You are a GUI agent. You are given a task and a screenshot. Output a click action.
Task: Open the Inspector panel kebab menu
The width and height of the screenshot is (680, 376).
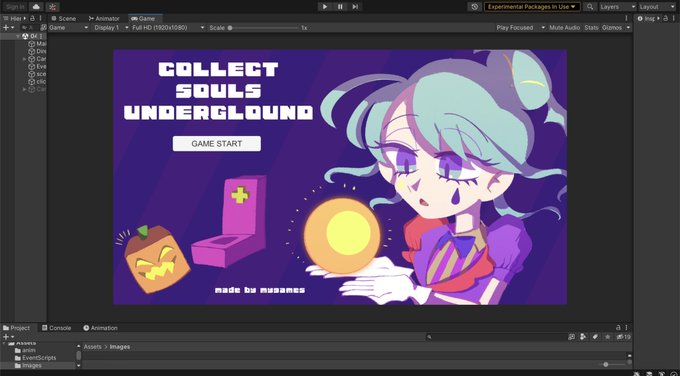point(674,18)
